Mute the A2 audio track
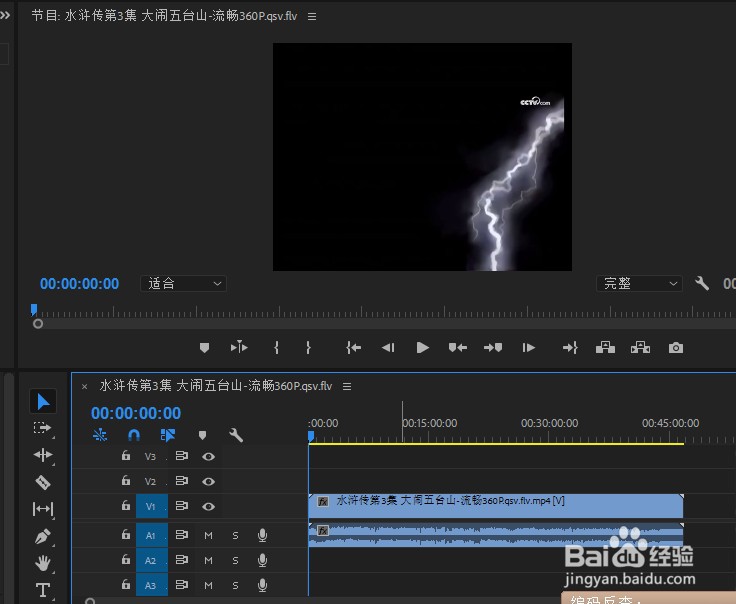The height and width of the screenshot is (604, 736). [x=208, y=560]
